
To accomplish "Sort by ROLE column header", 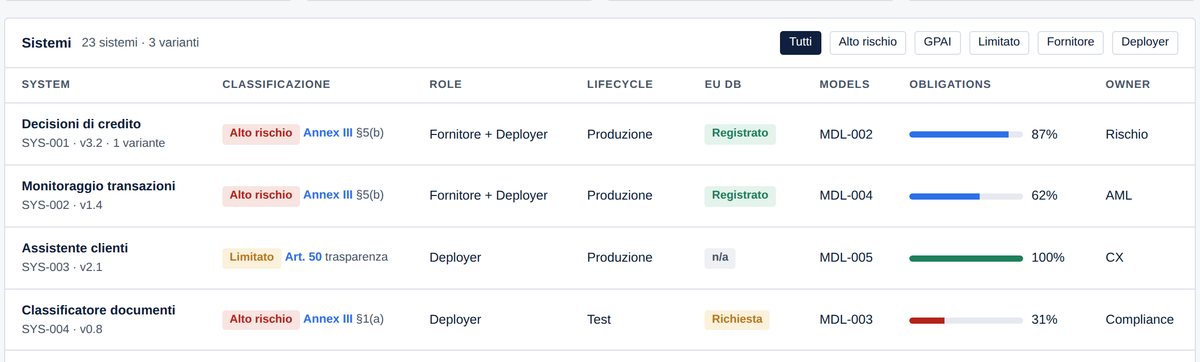I will click(x=445, y=84).
